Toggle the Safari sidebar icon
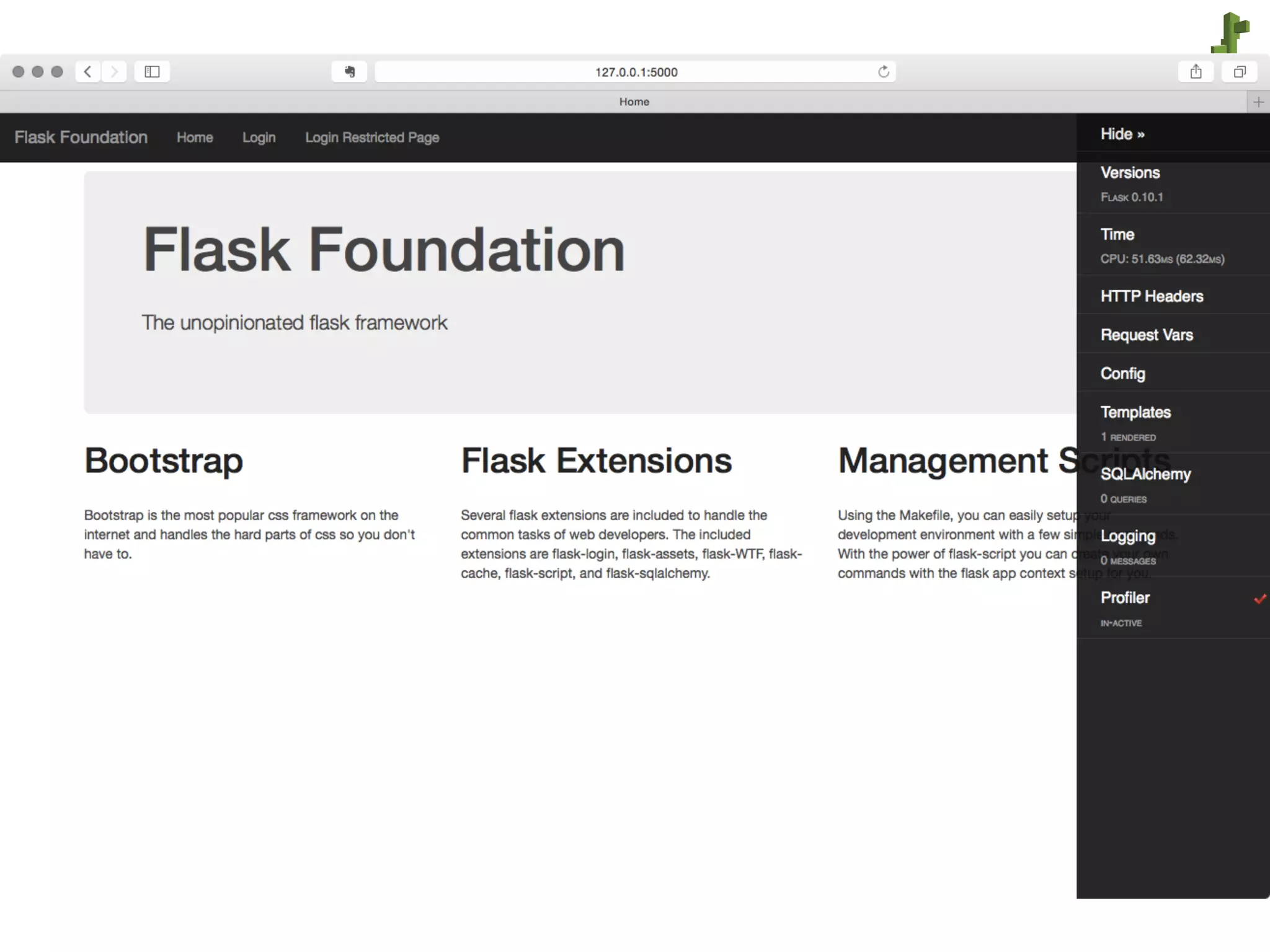This screenshot has height=952, width=1270. coord(152,72)
